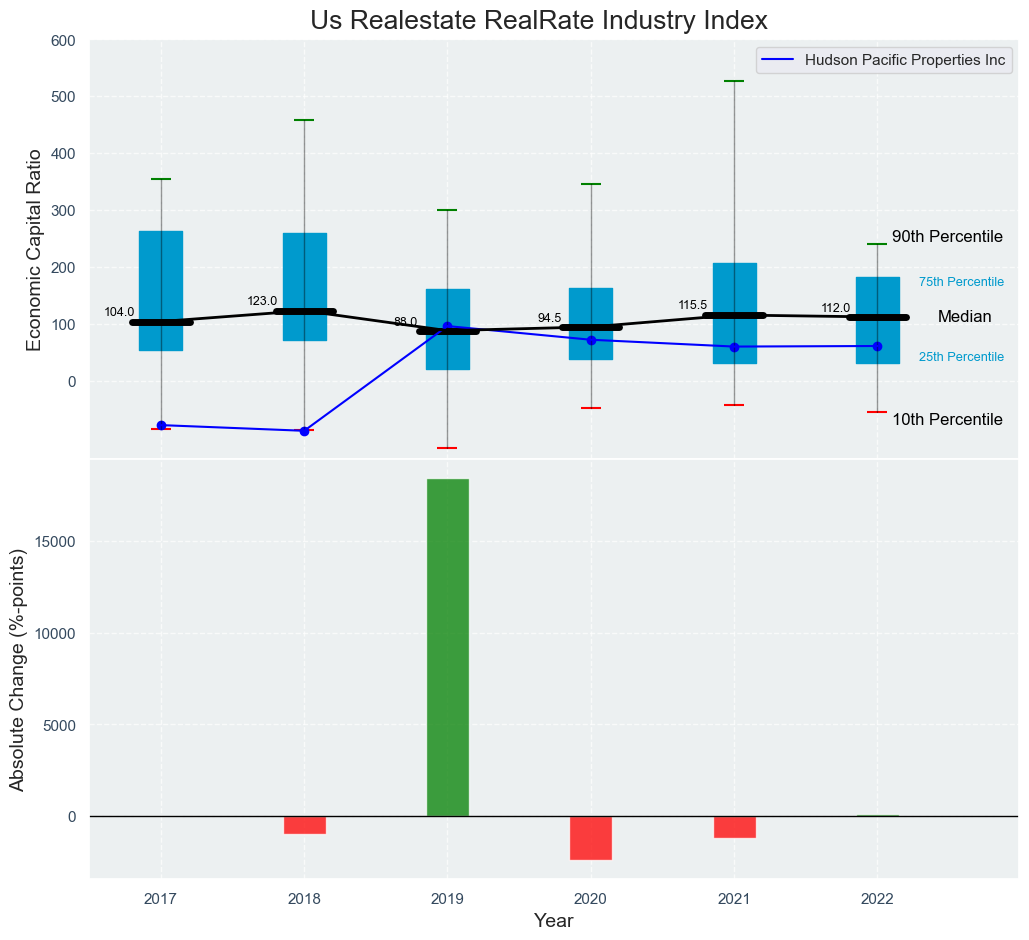Viewport: 1029px width, 940px height.
Task: Click the 2019 tick label on Year axis
Action: 447,898
